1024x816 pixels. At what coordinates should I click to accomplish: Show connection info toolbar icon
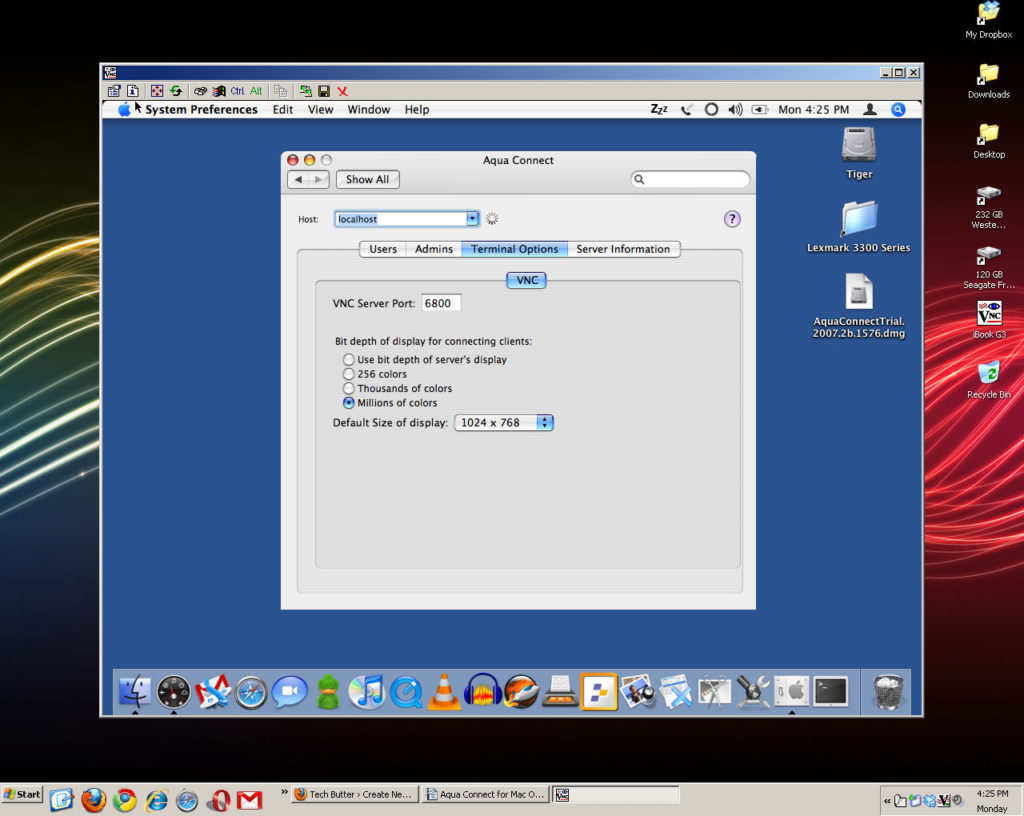click(x=133, y=91)
